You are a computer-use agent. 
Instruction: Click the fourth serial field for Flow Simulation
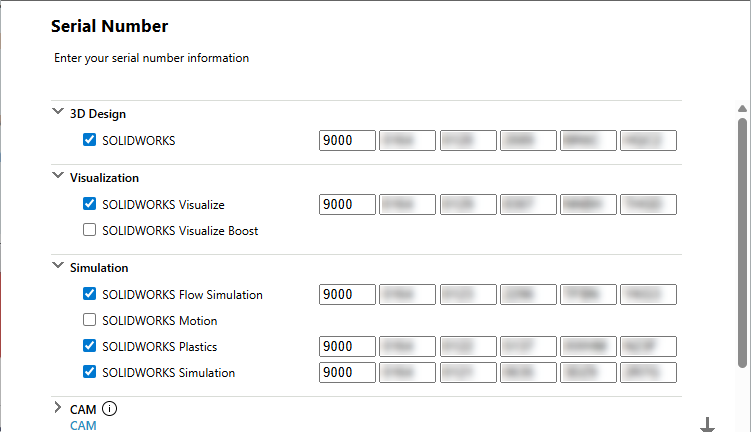[528, 295]
